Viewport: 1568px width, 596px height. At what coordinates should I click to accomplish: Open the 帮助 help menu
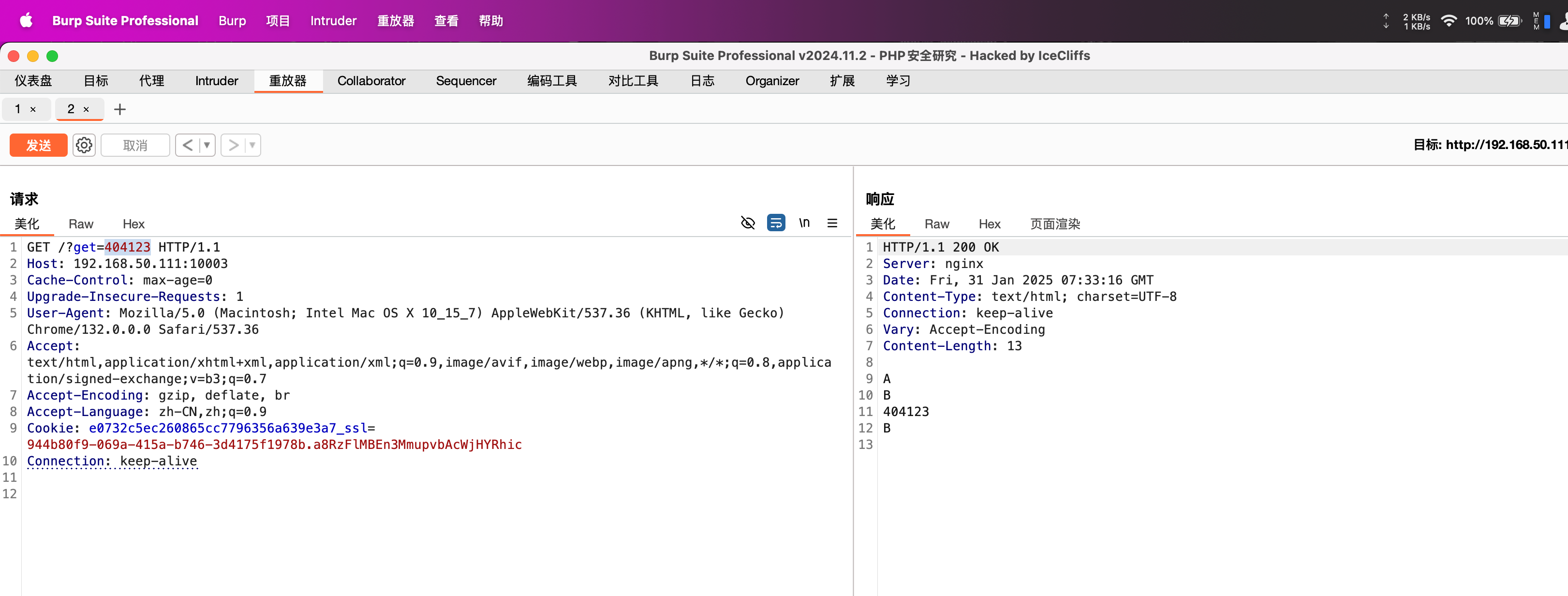click(490, 21)
